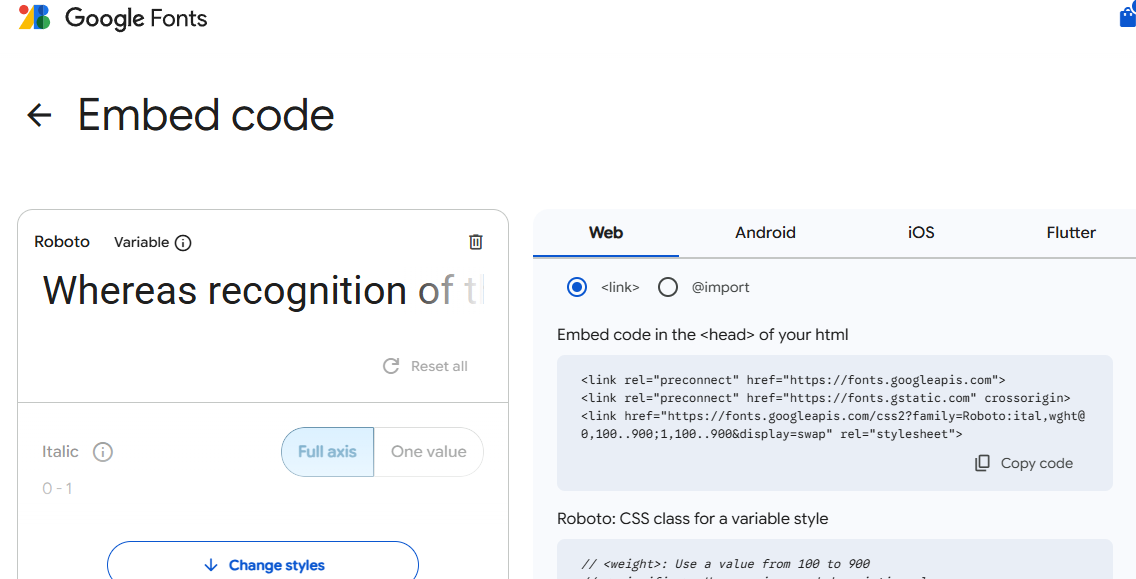
Task: Select the <link> radio button
Action: pyautogui.click(x=577, y=287)
